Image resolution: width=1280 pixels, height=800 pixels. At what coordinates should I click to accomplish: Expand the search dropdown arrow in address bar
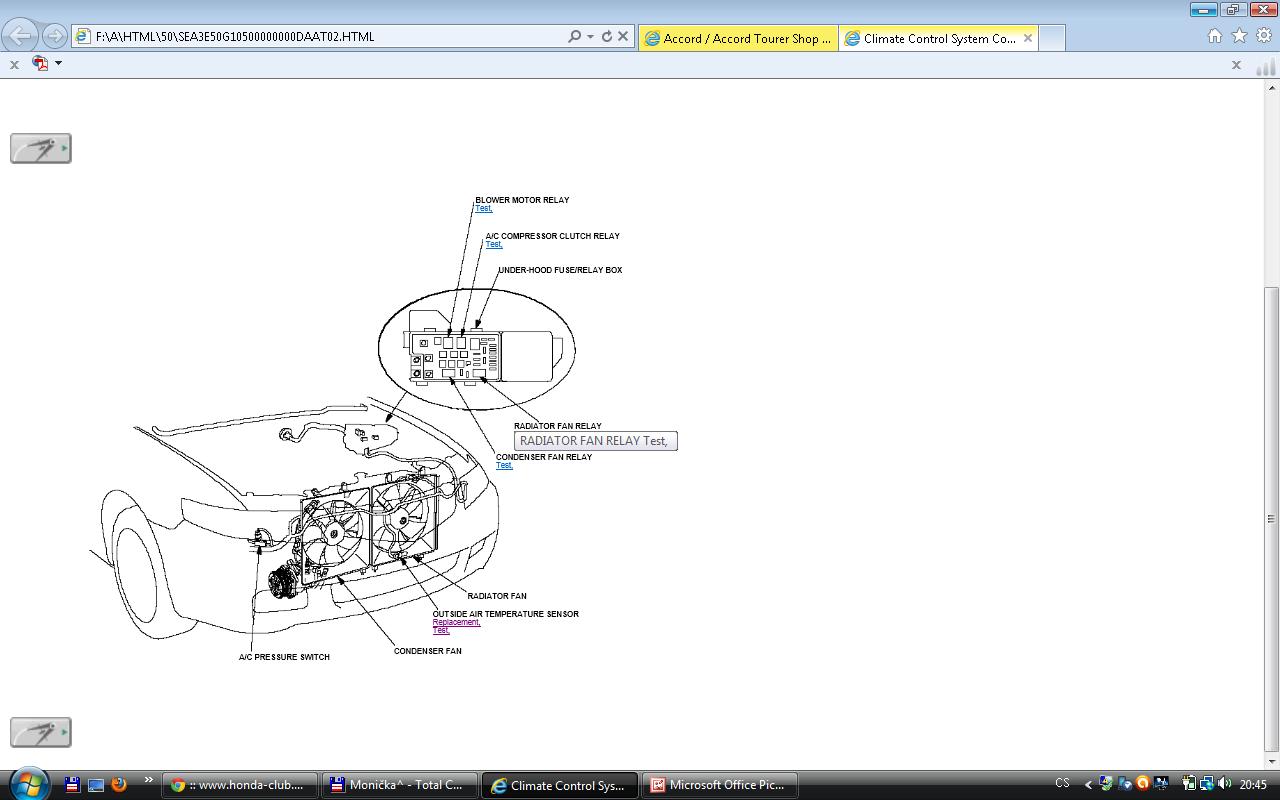click(590, 37)
